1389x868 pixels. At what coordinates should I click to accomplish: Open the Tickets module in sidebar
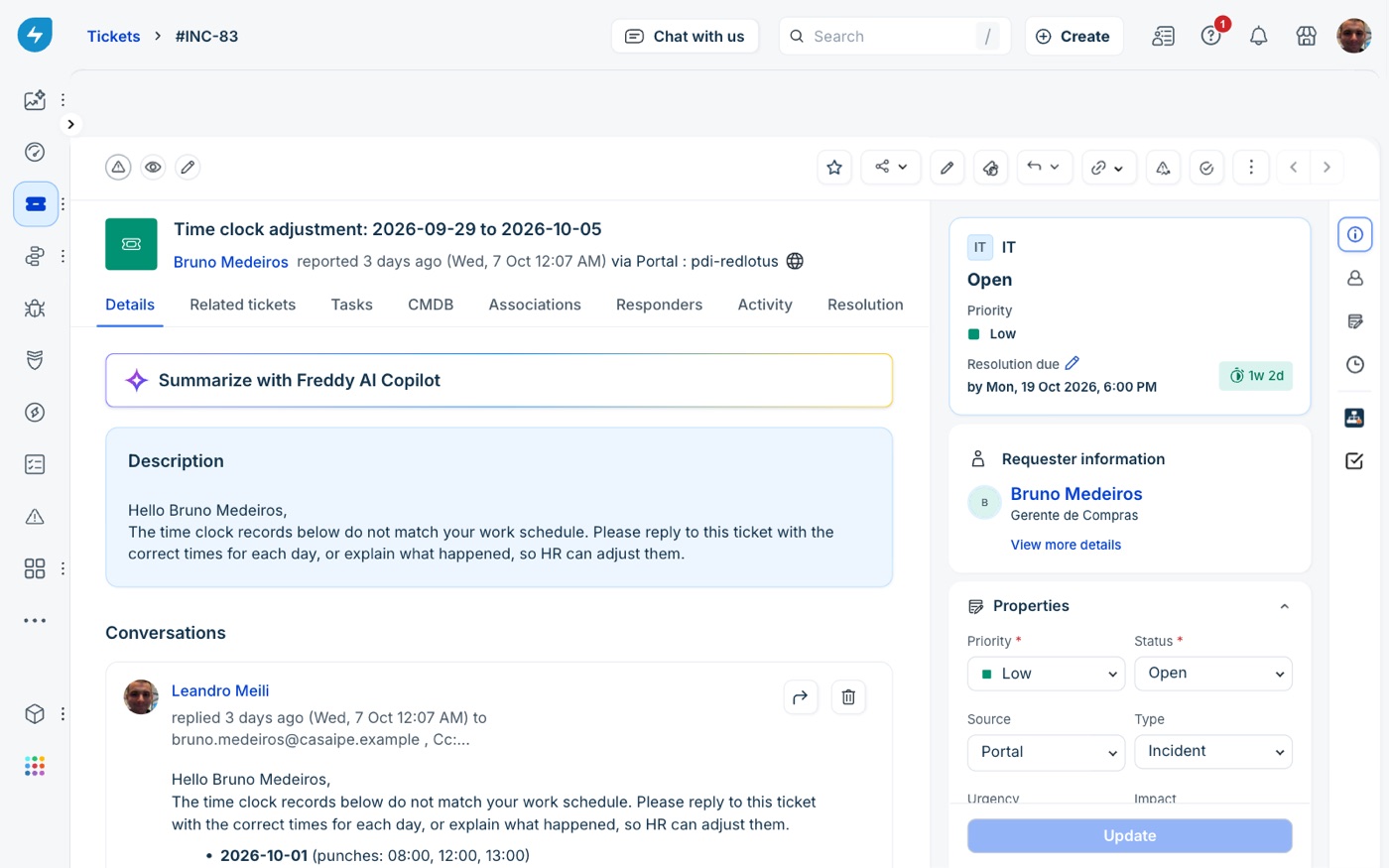pos(36,204)
